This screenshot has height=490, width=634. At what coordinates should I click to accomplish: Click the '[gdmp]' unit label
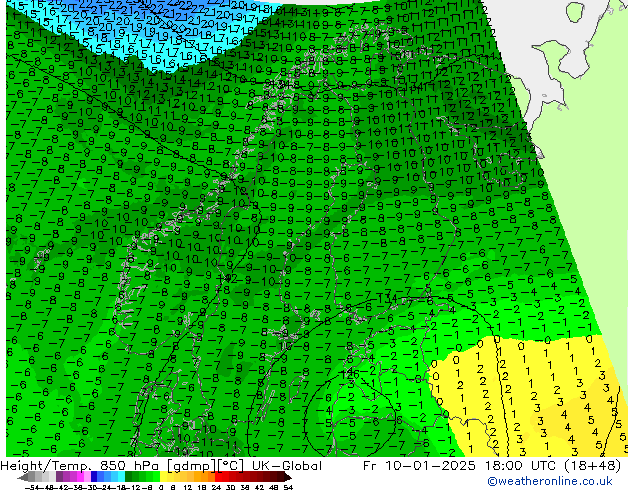point(192,466)
